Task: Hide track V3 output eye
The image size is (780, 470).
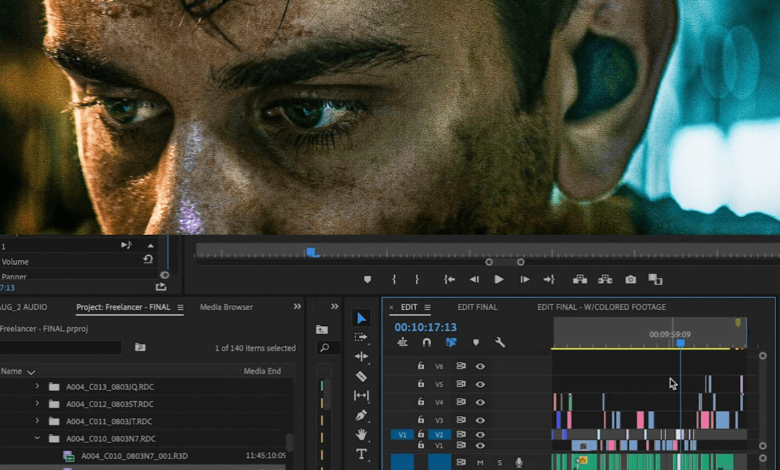Action: 480,420
